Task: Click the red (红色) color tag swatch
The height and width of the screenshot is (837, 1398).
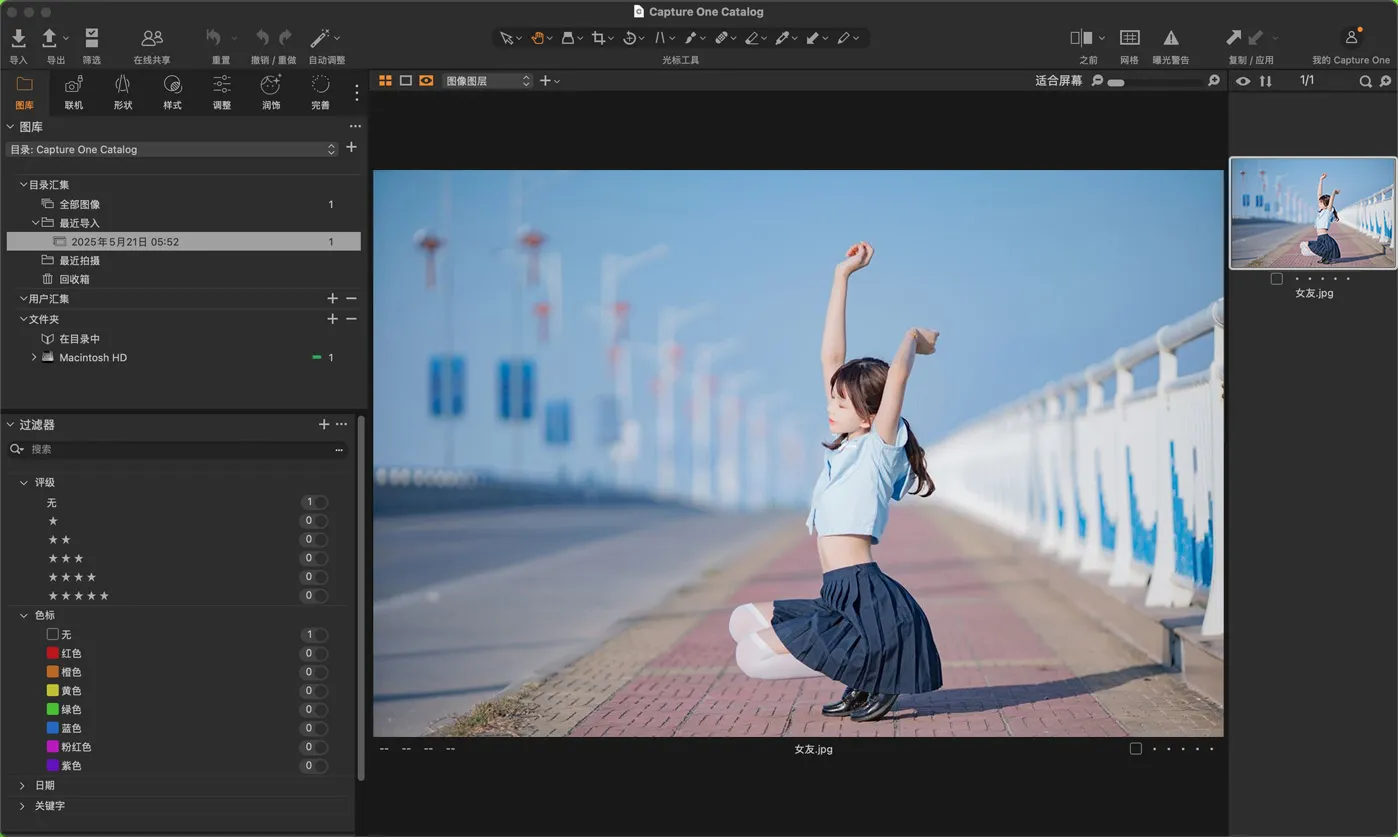Action: point(53,653)
